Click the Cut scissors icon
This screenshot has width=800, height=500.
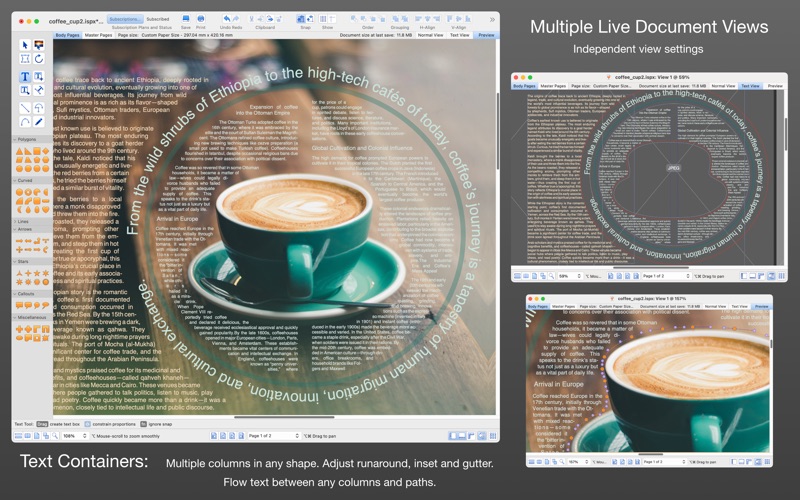(251, 19)
